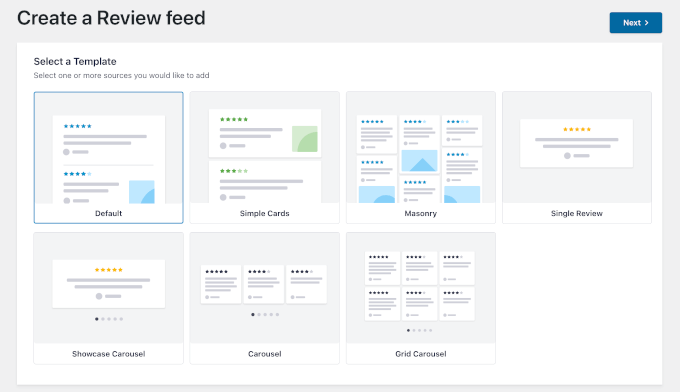The height and width of the screenshot is (392, 680).
Task: Pick the Grid Carousel template
Action: 421,298
